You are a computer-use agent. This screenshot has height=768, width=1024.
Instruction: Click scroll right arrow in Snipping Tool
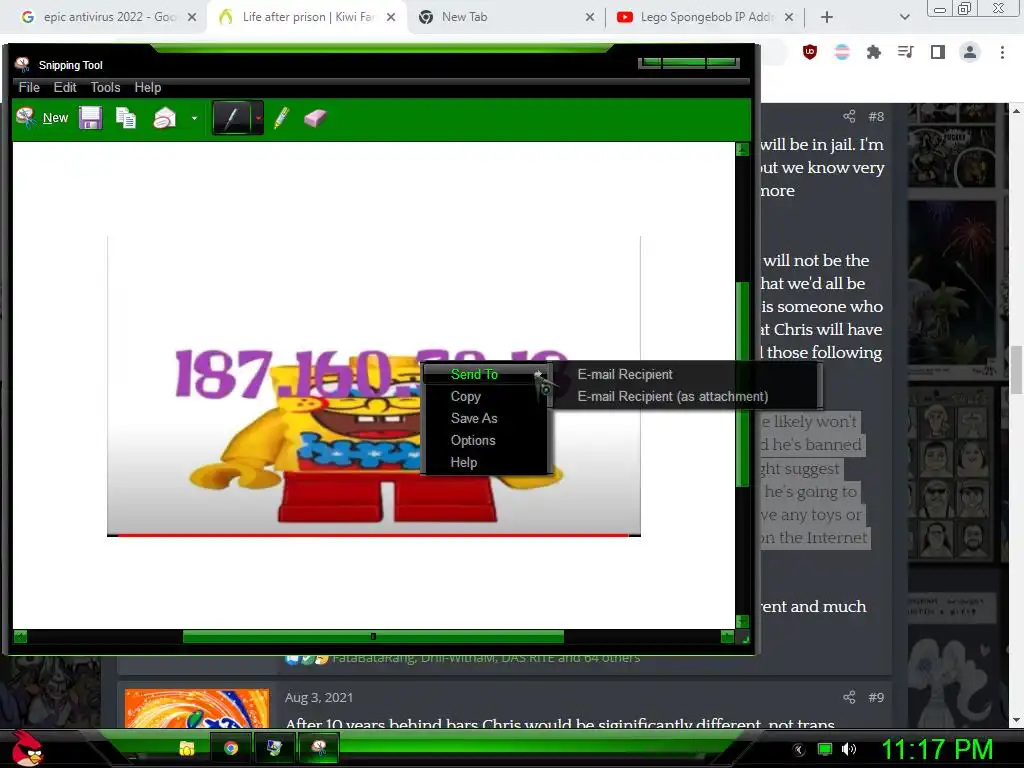[x=727, y=636]
